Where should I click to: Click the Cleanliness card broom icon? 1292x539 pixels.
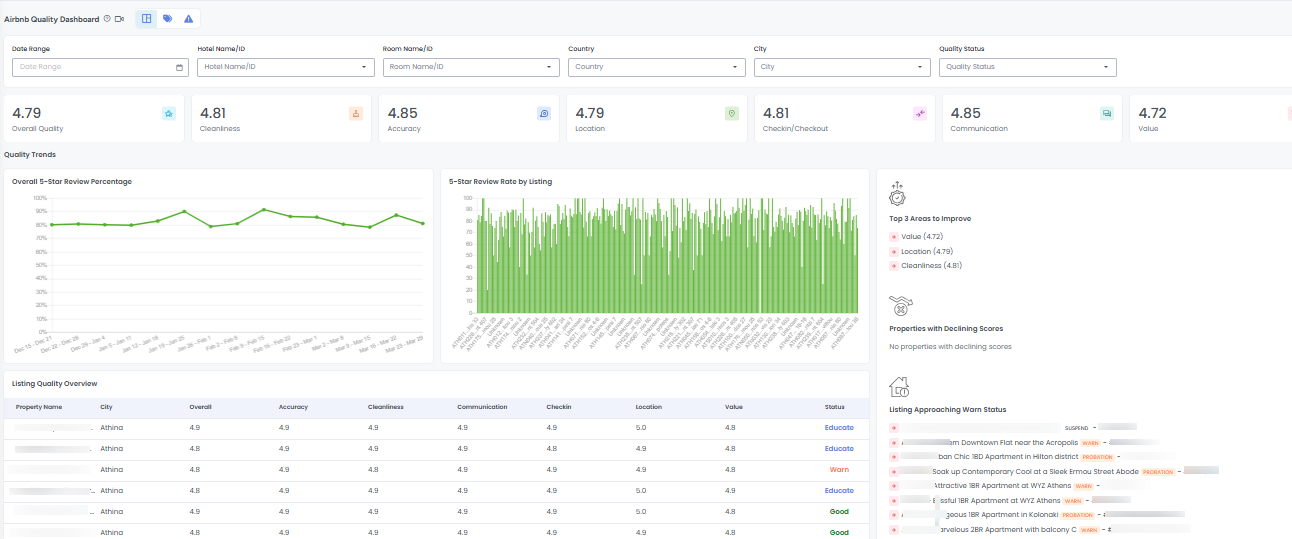356,114
